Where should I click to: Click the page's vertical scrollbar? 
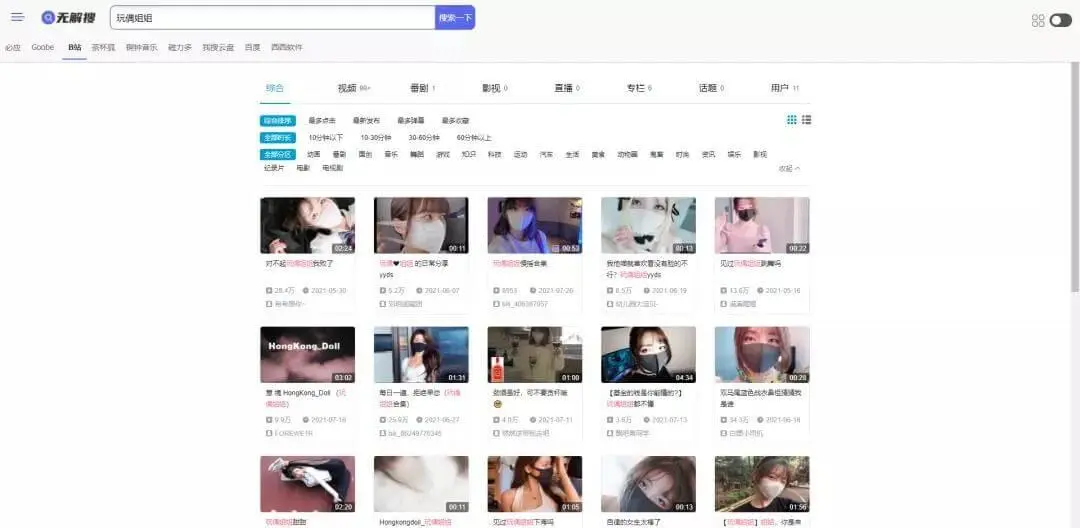1074,176
